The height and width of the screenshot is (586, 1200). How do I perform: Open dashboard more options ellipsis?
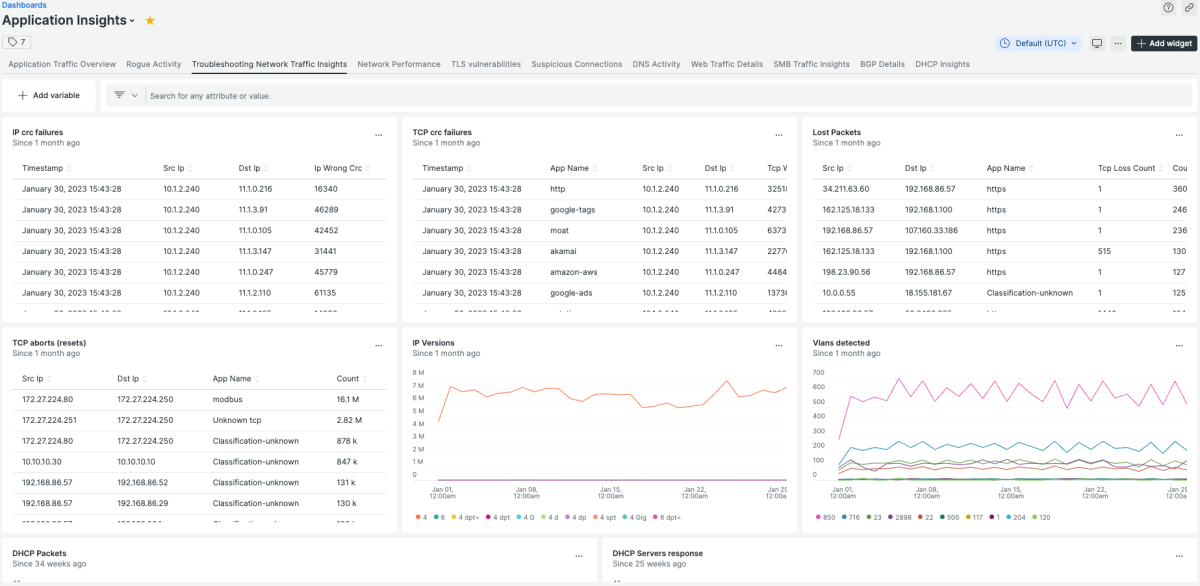pyautogui.click(x=1117, y=43)
